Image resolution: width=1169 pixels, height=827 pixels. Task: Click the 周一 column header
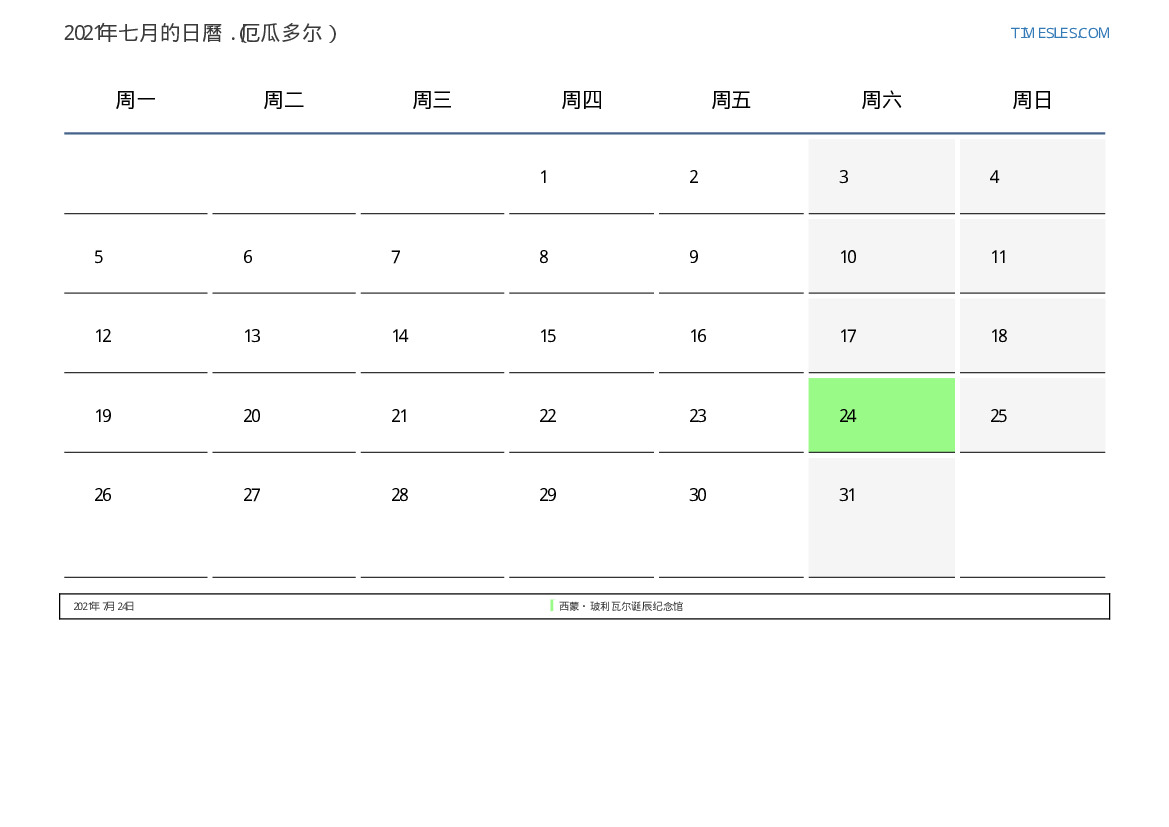135,100
